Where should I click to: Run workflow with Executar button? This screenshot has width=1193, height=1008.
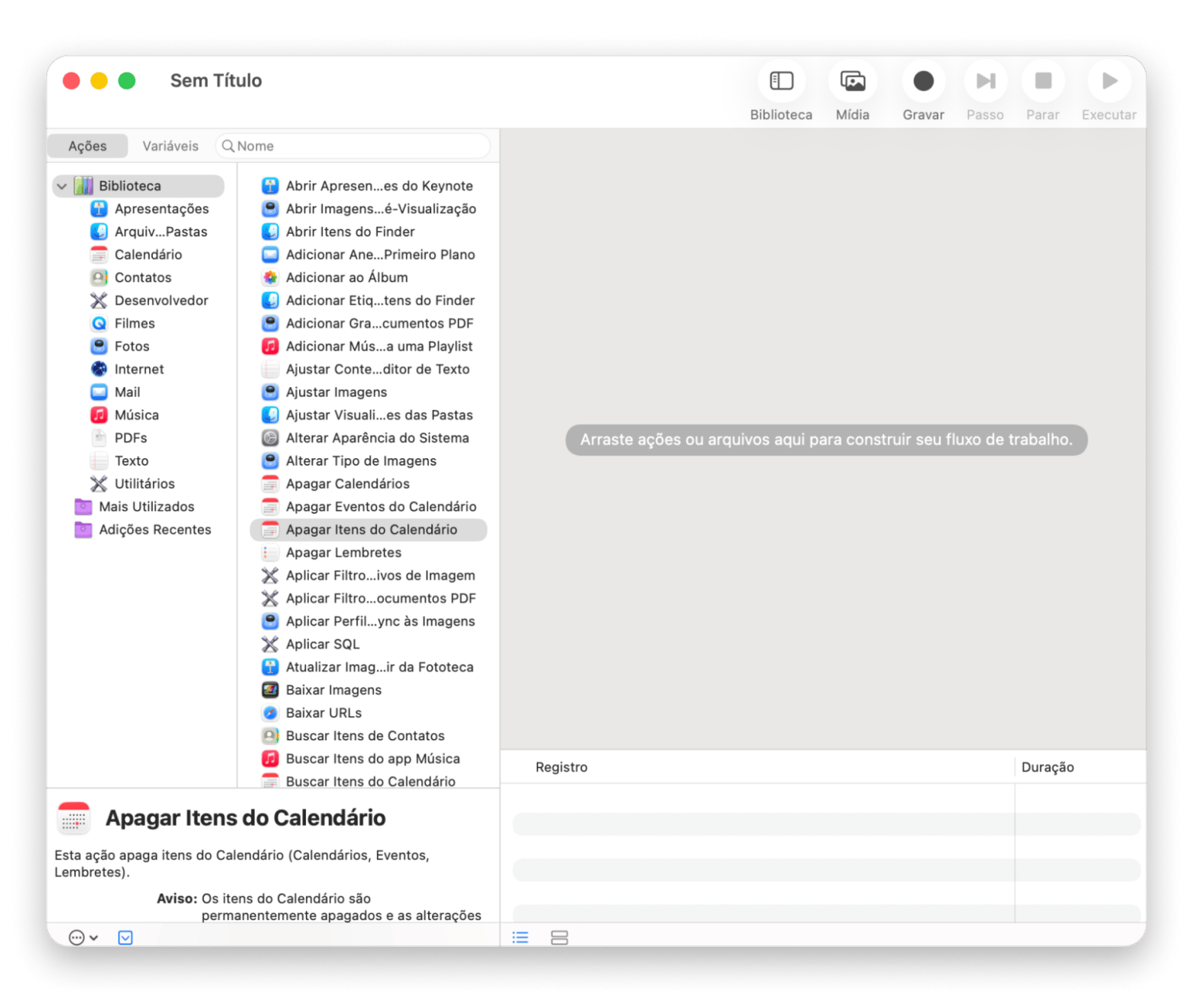click(1109, 81)
